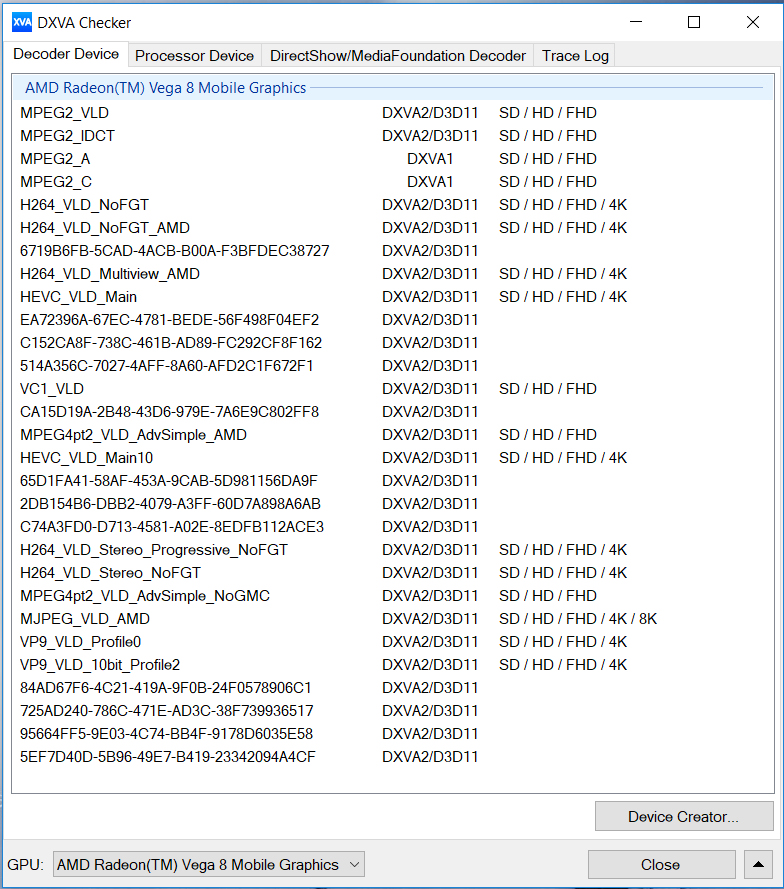Click the up-arrow button beside Close
This screenshot has width=784, height=889.
[x=758, y=865]
